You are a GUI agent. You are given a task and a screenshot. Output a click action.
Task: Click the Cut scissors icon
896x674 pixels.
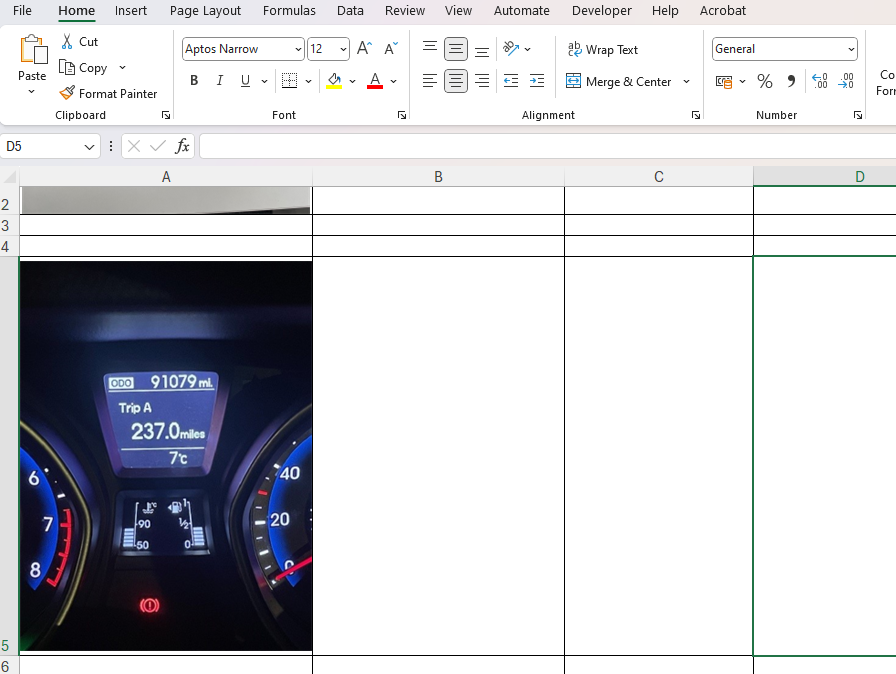67,42
